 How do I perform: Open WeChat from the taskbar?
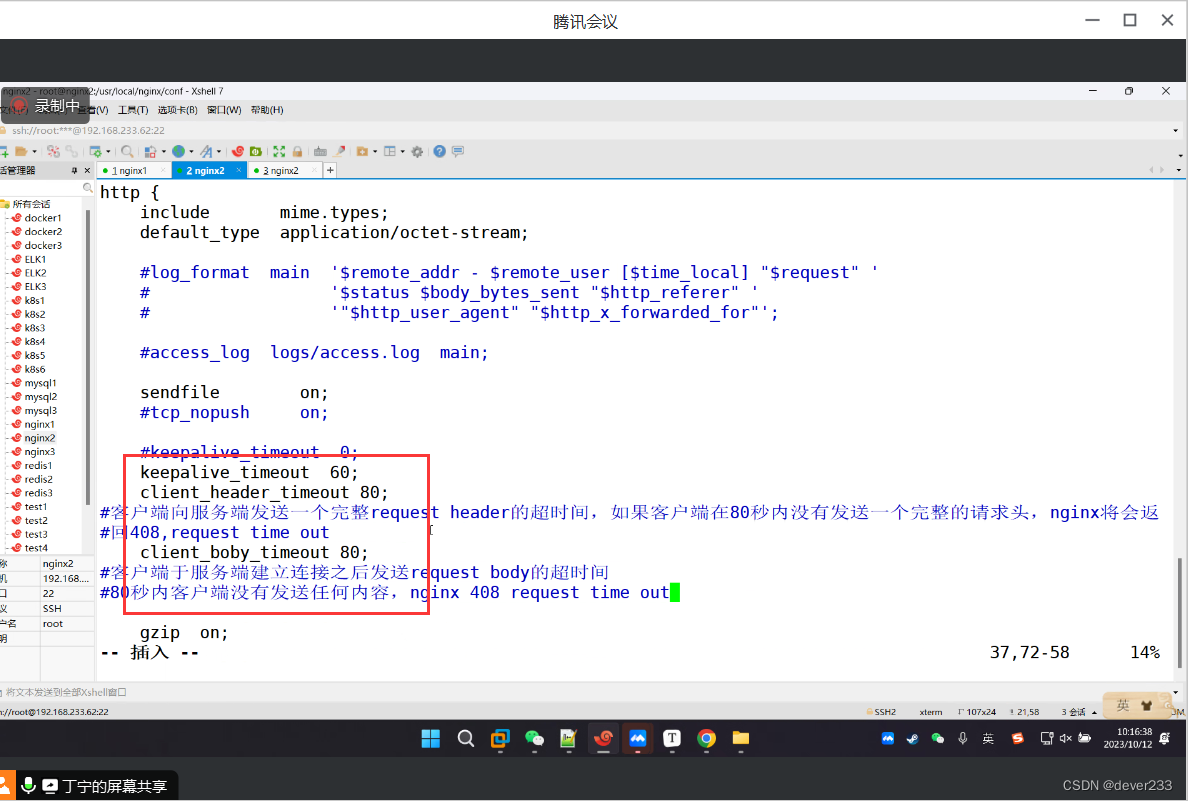coord(534,738)
